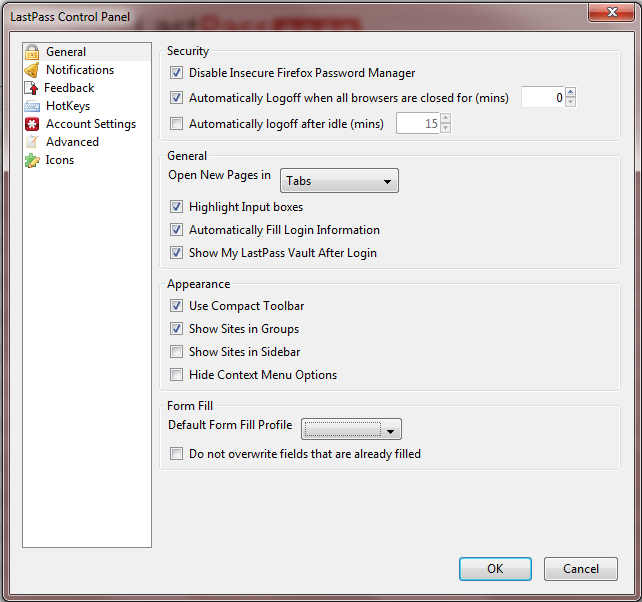Open the Account Settings section
This screenshot has width=642, height=602.
(x=90, y=124)
